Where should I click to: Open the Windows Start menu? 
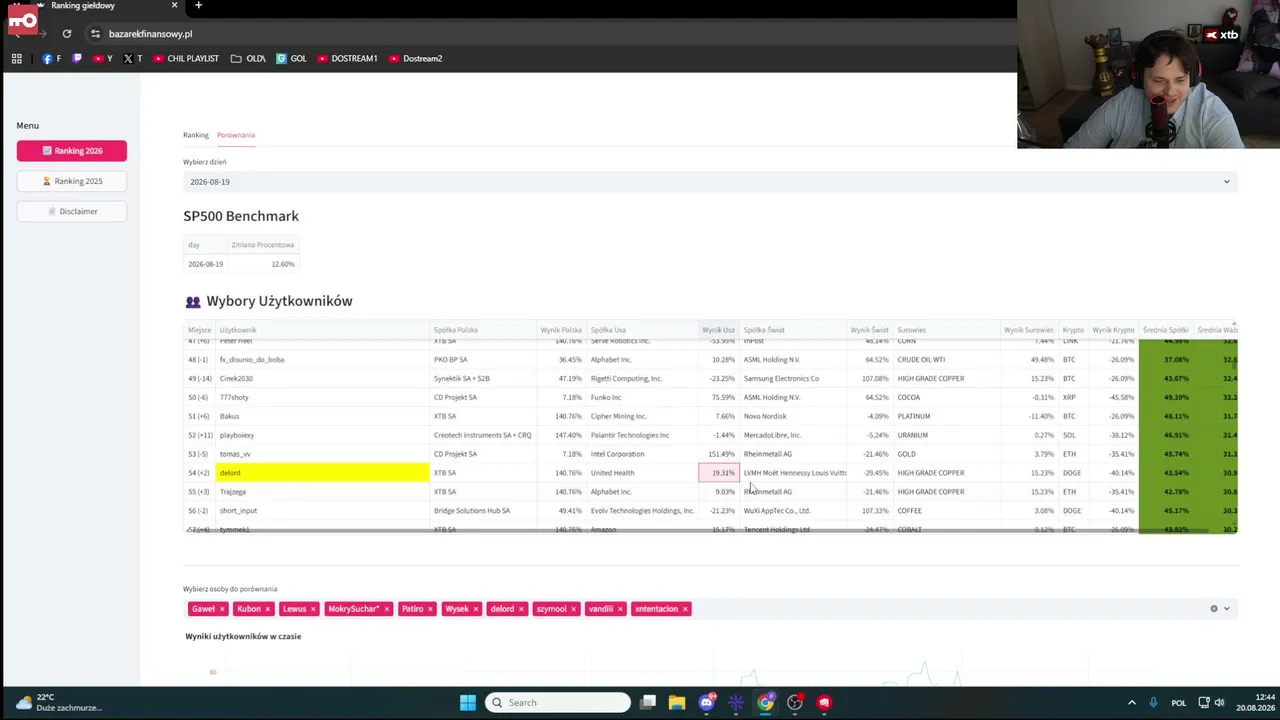pos(468,702)
